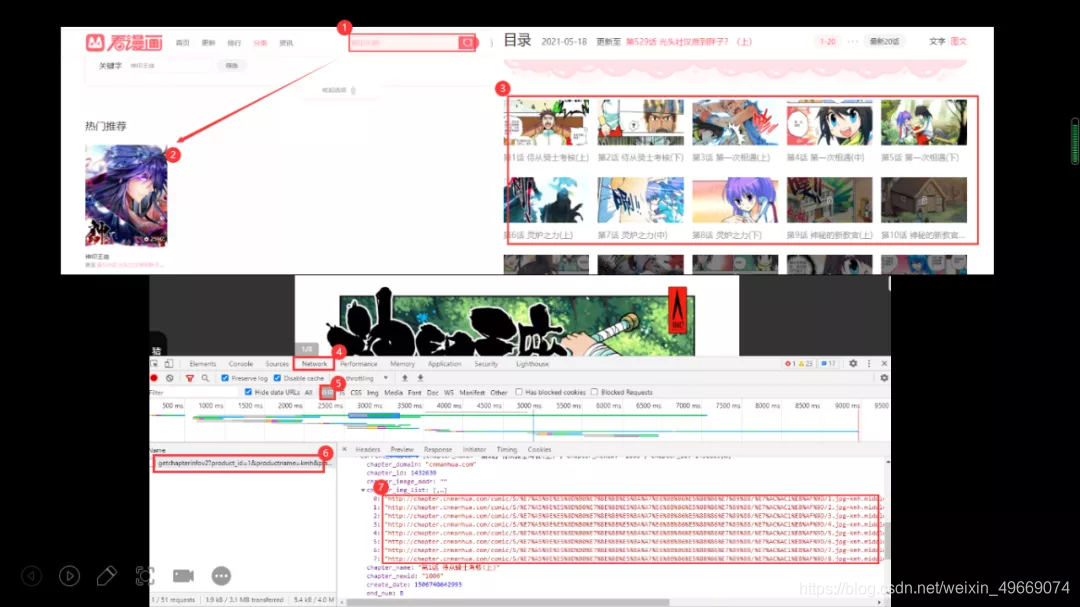Image resolution: width=1080 pixels, height=607 pixels.
Task: Open DevTools settings gear in the tab bar
Action: (x=853, y=364)
